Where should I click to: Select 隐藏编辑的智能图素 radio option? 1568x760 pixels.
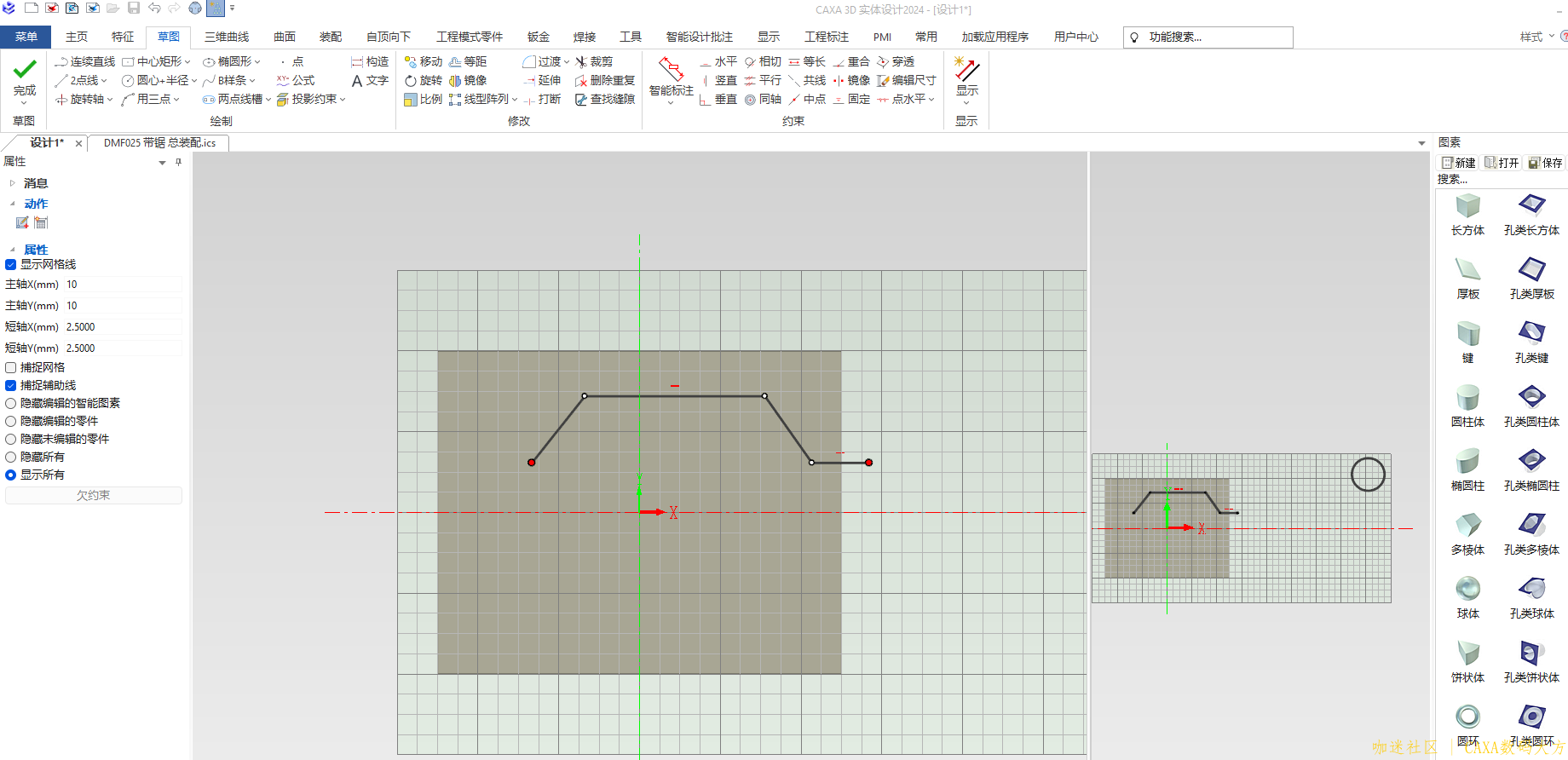(x=11, y=403)
